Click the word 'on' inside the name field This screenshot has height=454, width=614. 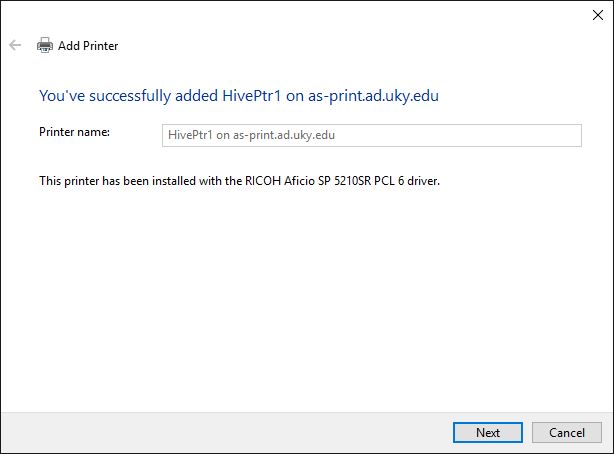[223, 136]
